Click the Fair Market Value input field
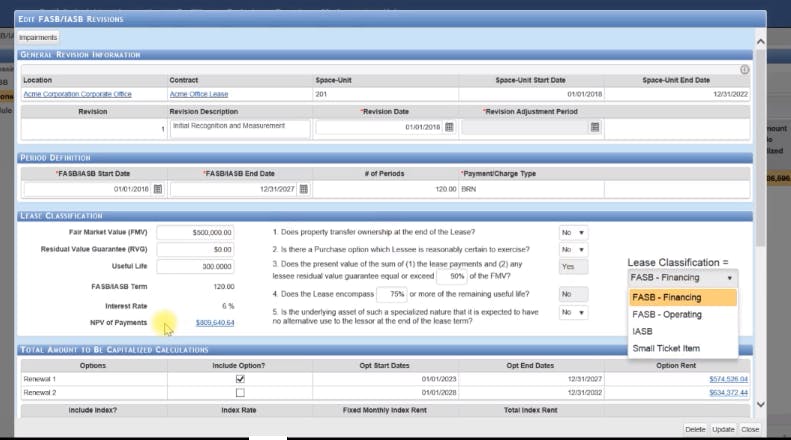791x440 pixels. pyautogui.click(x=195, y=233)
